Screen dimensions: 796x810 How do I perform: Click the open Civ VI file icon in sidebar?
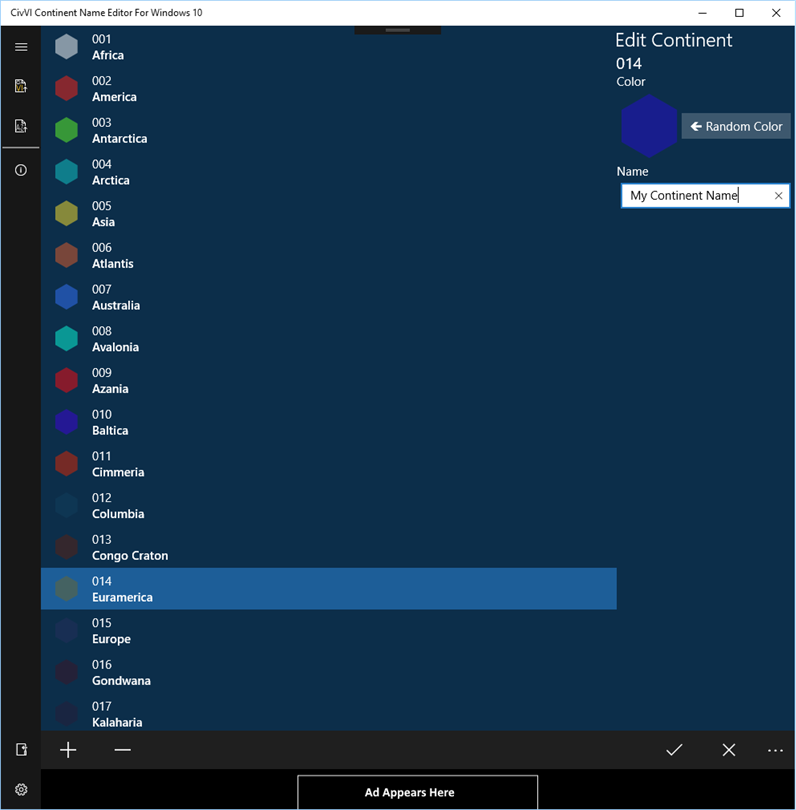(x=21, y=86)
